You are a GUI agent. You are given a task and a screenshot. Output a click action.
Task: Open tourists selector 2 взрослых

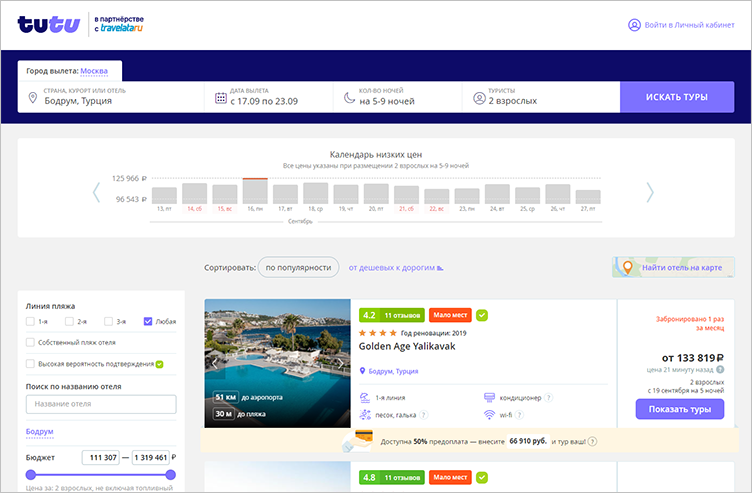[541, 97]
